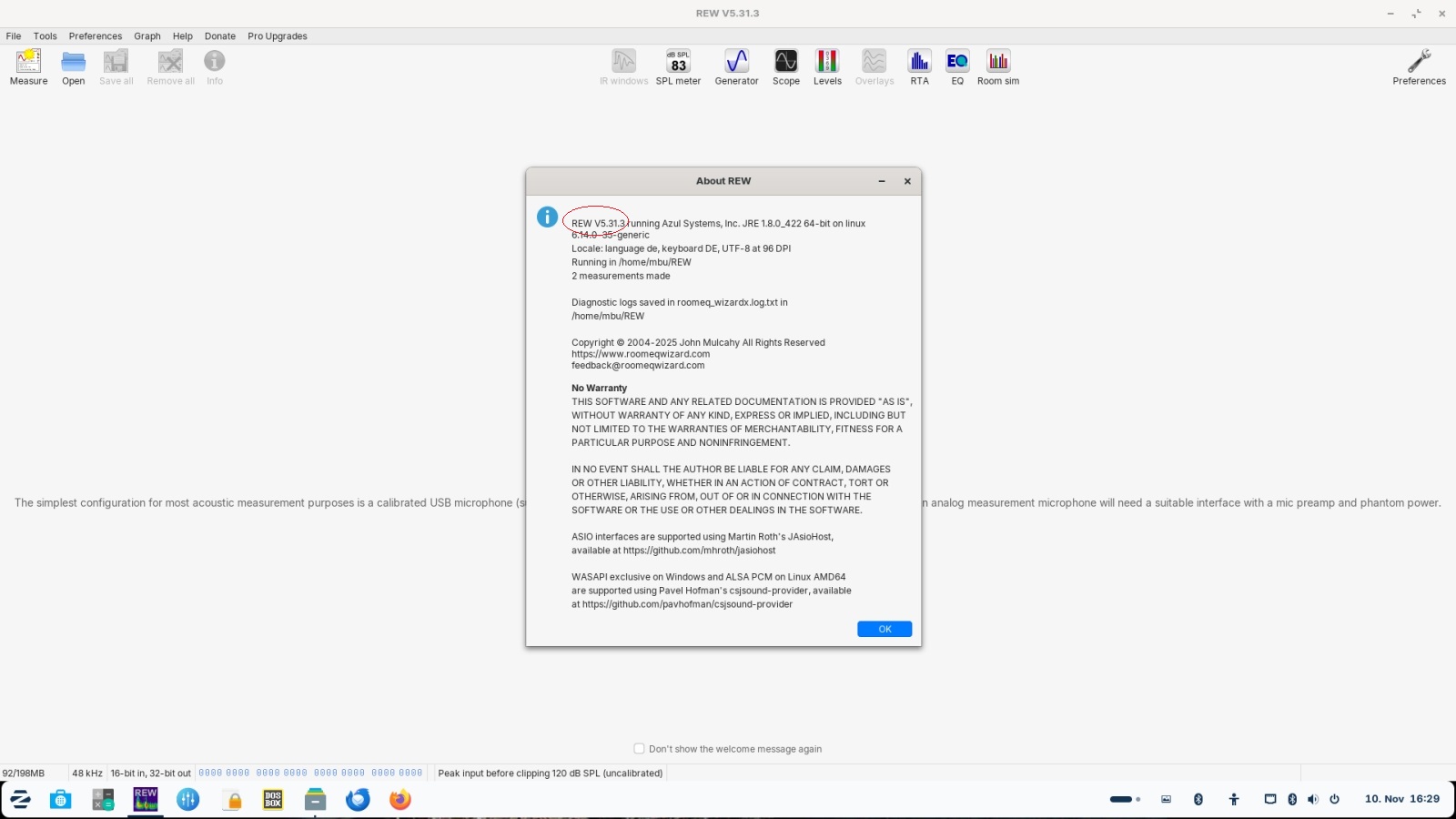Open the Tools menu
Image resolution: width=1456 pixels, height=819 pixels.
point(45,36)
